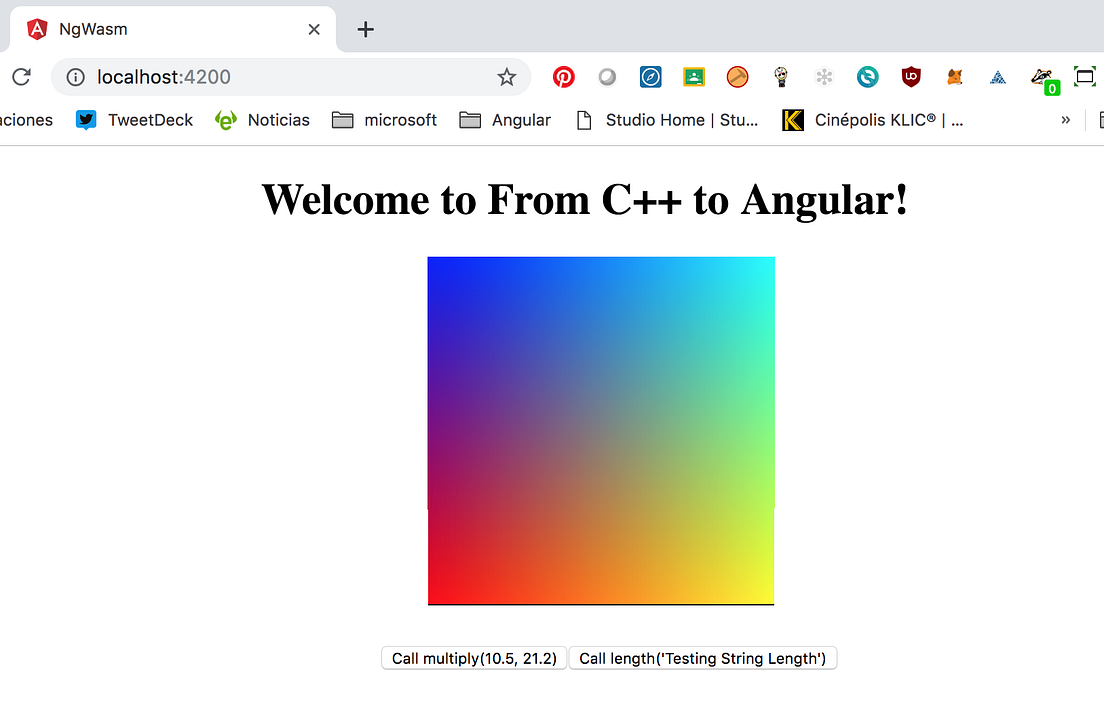Viewport: 1104px width, 725px height.
Task: Open the snowflake-shaped extension icon
Action: (x=824, y=76)
